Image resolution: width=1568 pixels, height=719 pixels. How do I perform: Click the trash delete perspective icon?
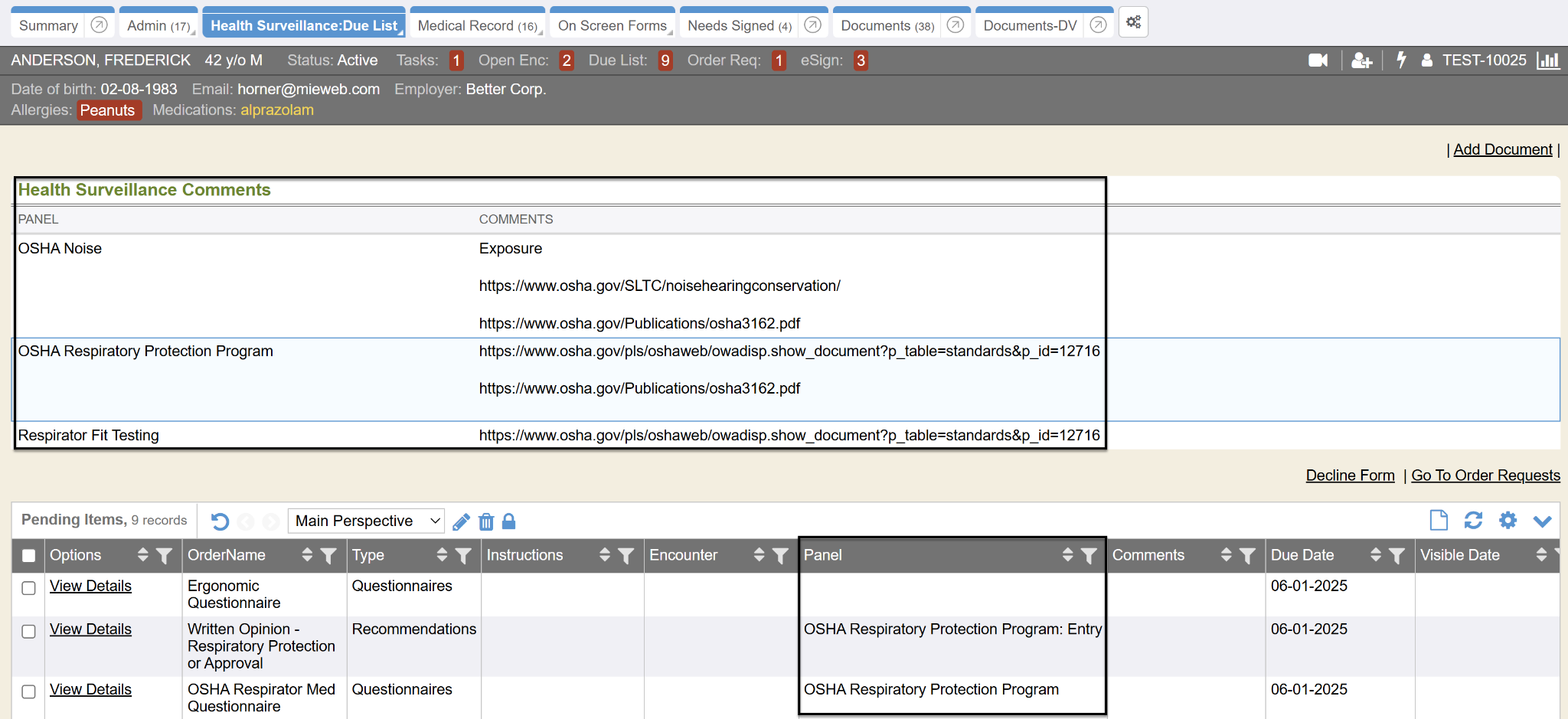pyautogui.click(x=486, y=522)
